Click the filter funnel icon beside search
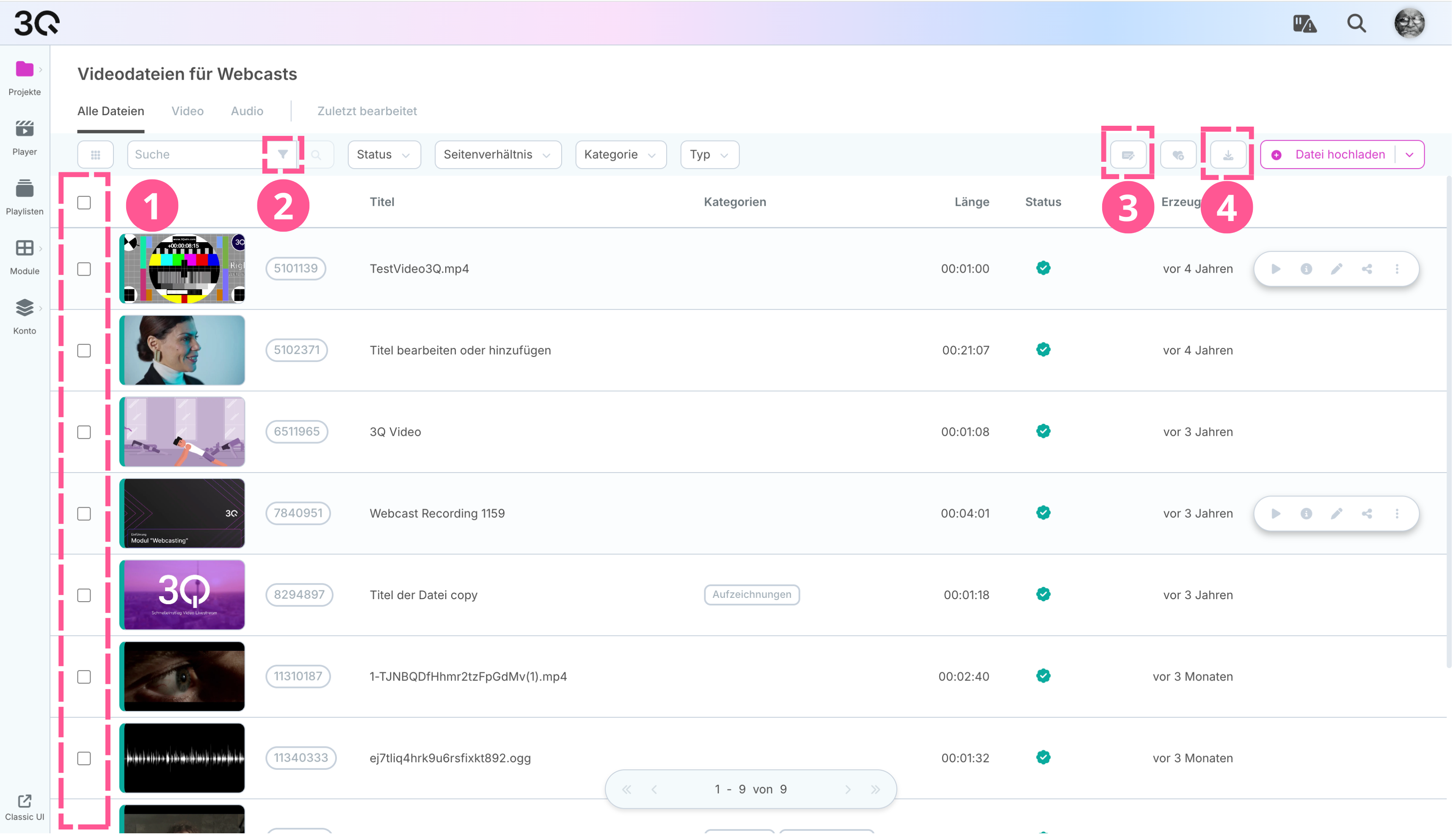The height and width of the screenshot is (835, 1456). 283,155
